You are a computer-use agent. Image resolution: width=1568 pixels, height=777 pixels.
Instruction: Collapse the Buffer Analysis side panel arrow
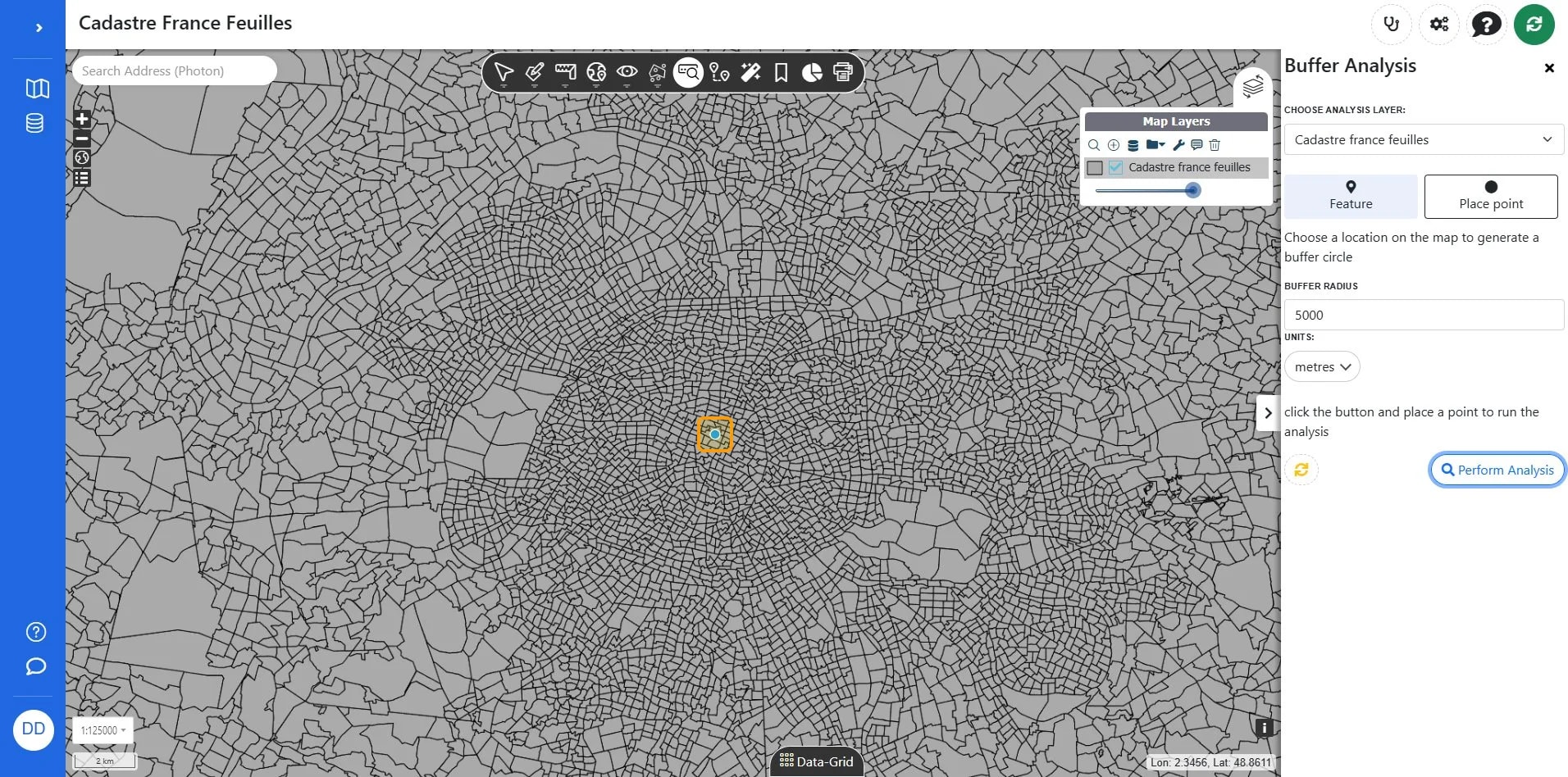pos(1268,413)
